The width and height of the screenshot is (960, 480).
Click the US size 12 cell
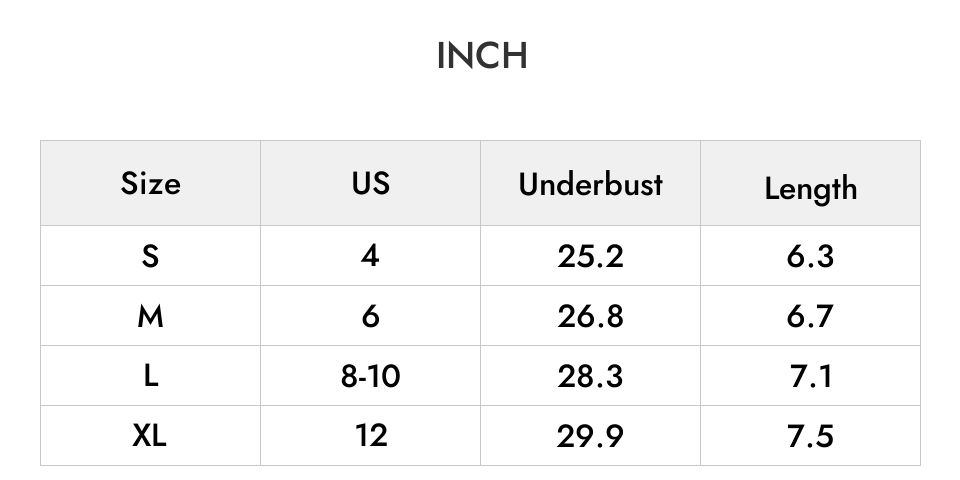(370, 435)
